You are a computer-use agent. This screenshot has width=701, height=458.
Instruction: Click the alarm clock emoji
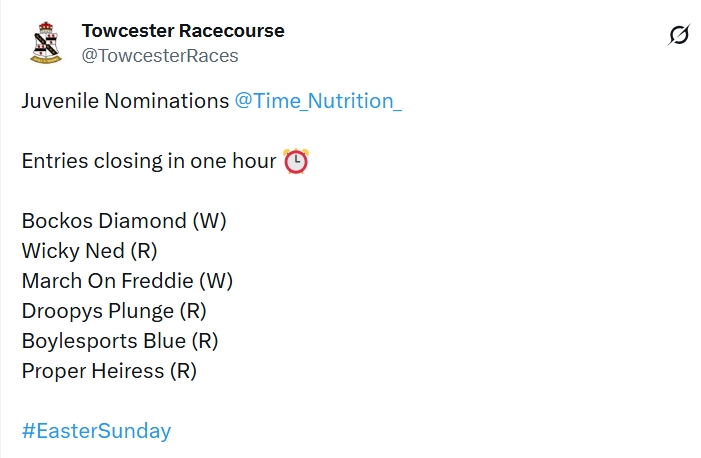(296, 161)
